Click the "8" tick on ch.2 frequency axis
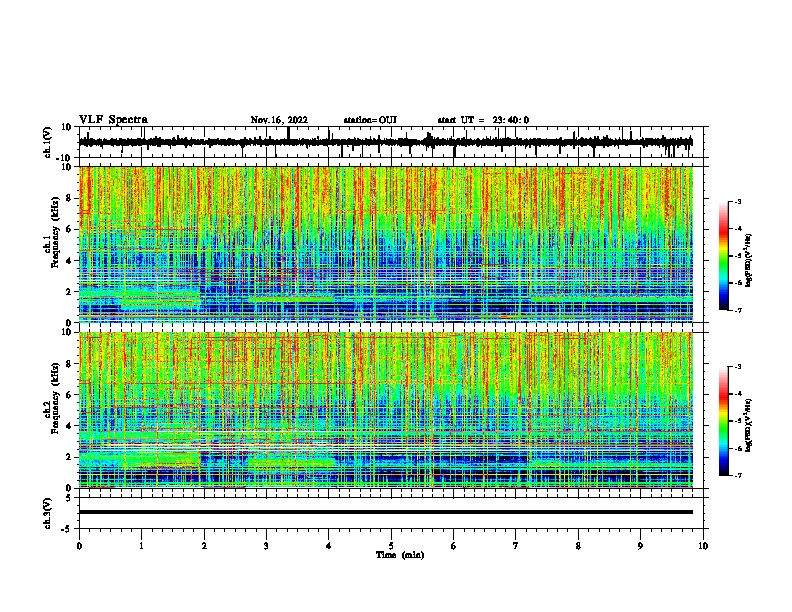This screenshot has height=612, width=792. [70, 364]
